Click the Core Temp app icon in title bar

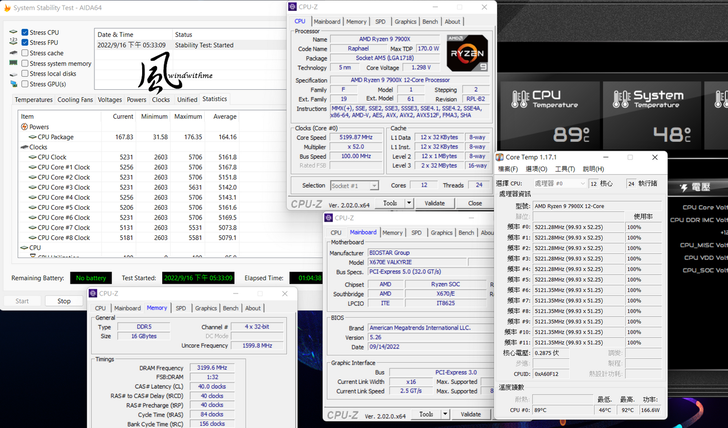pyautogui.click(x=500, y=157)
